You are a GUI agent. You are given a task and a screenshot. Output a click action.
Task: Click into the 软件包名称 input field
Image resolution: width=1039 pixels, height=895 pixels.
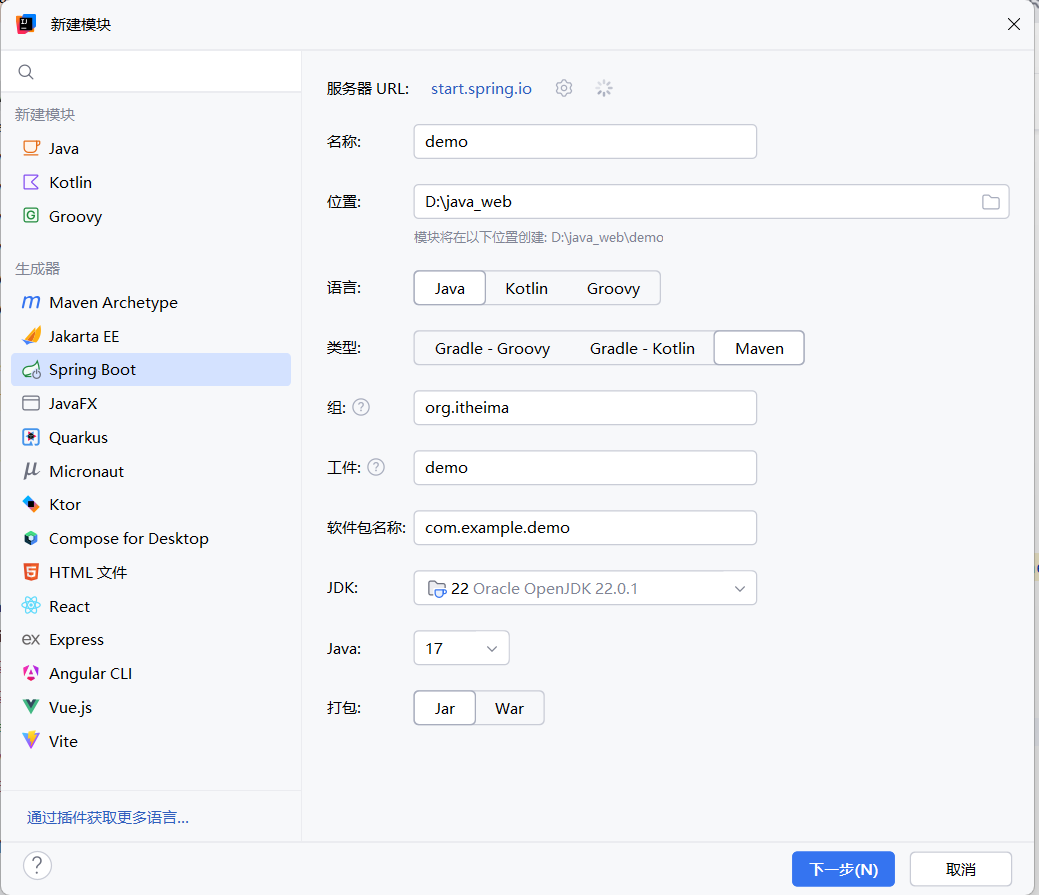(585, 528)
